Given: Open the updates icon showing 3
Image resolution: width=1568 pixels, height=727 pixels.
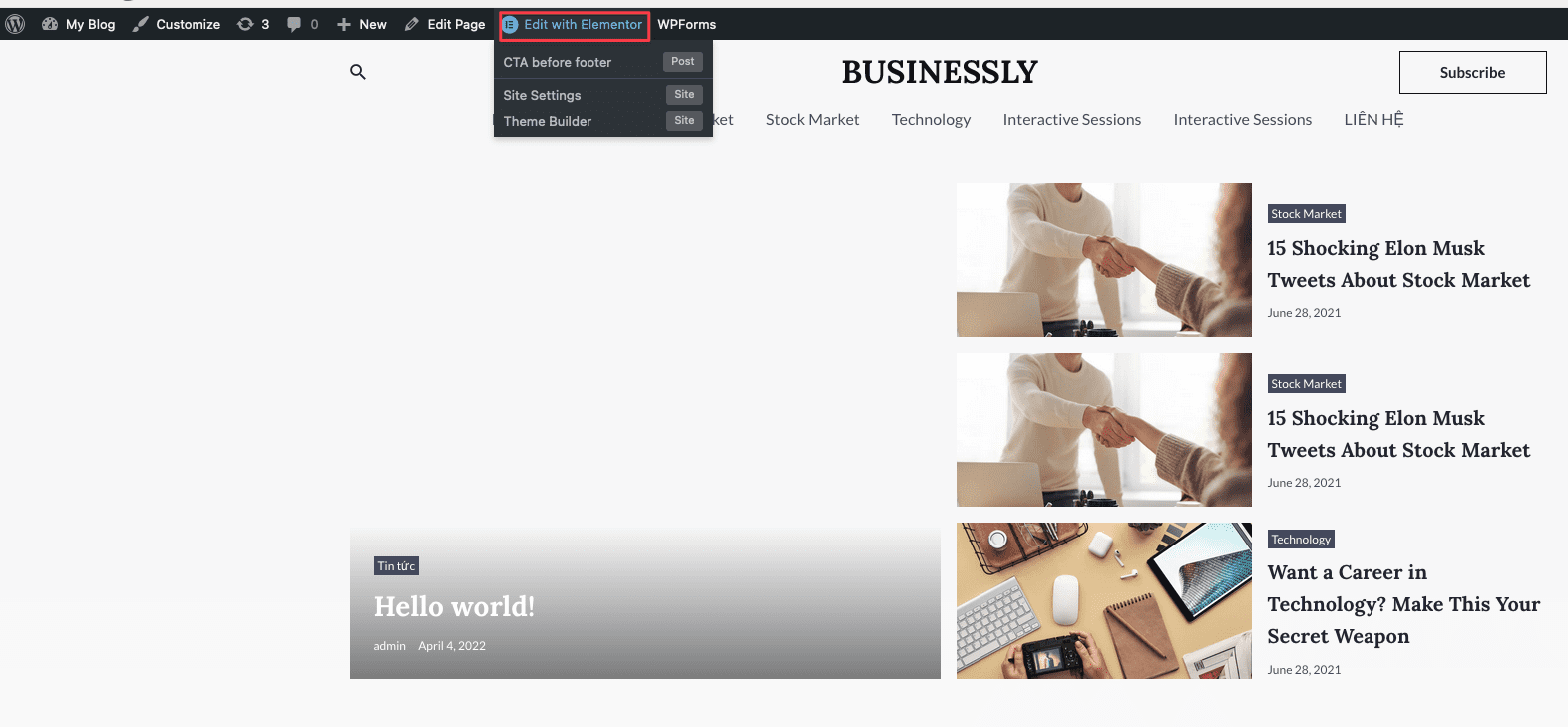Looking at the screenshot, I should tap(245, 24).
